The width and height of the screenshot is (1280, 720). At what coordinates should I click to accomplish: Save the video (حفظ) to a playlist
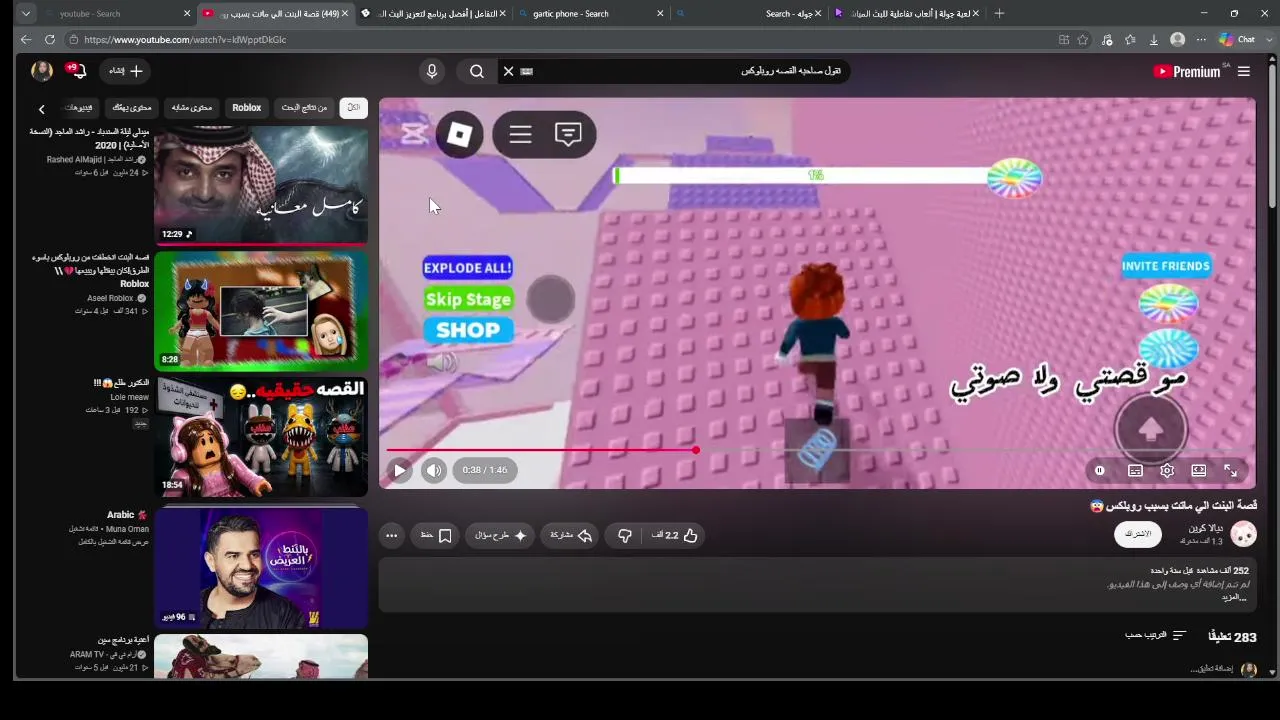tap(436, 535)
